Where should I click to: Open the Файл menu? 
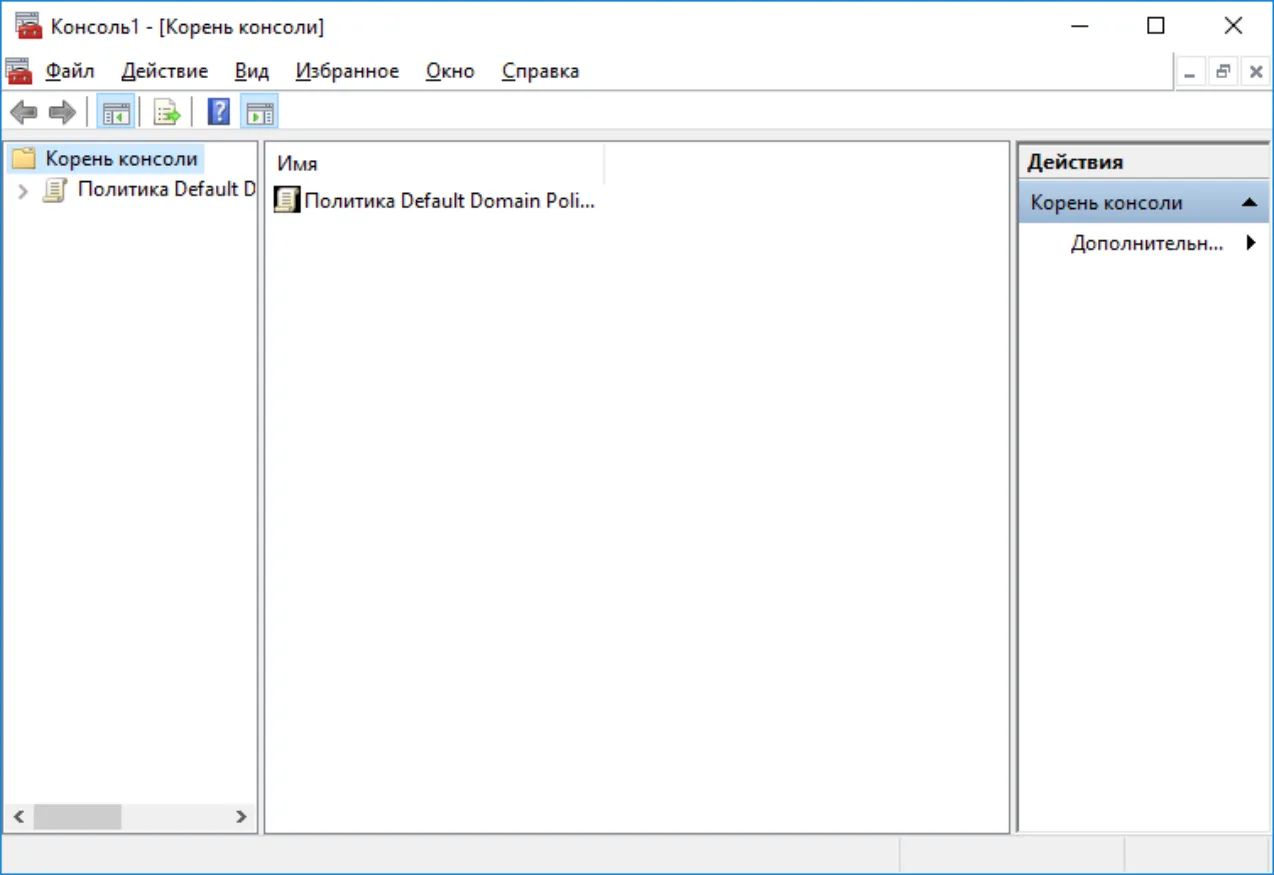coord(70,71)
